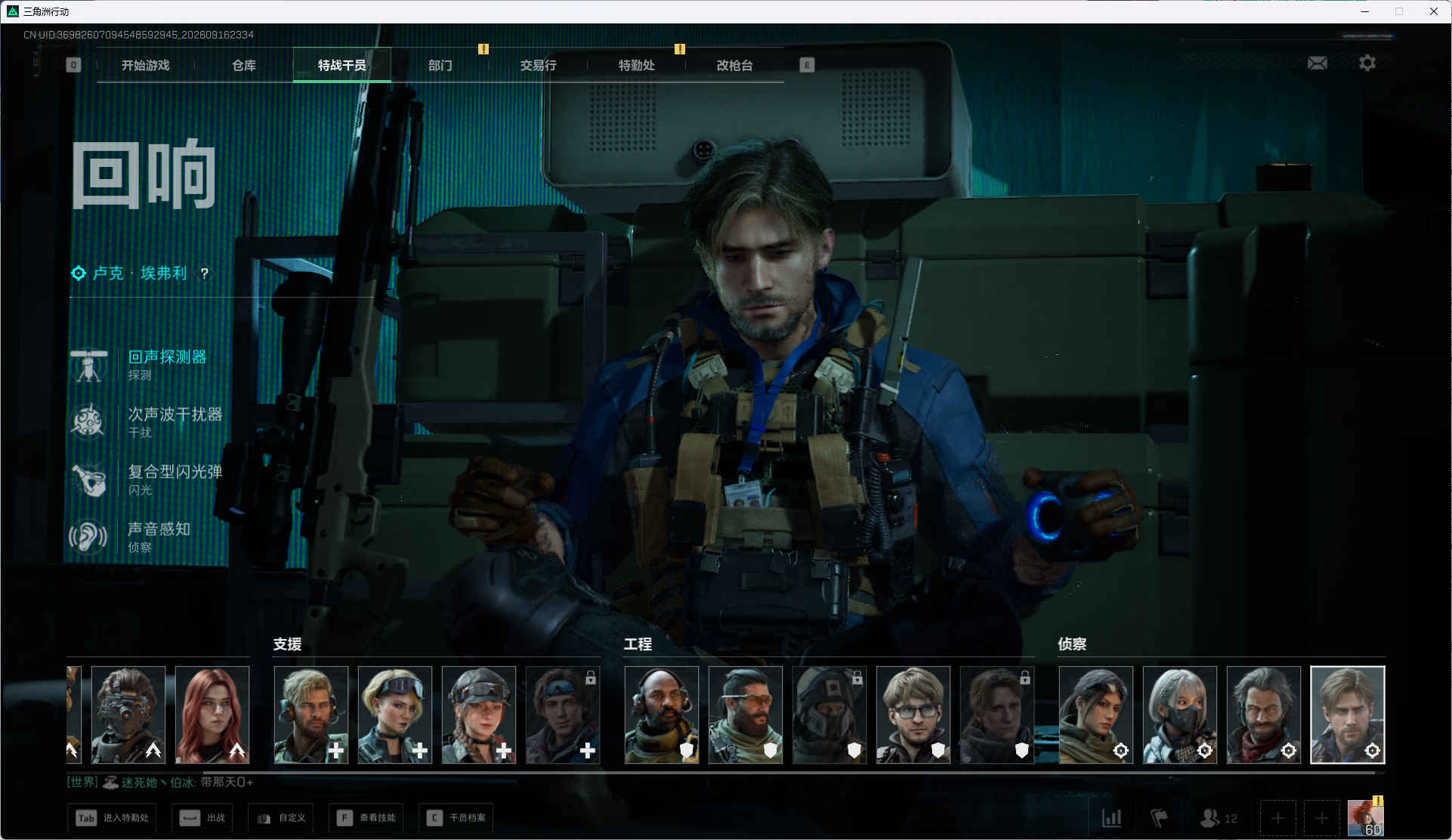Choose the bald engineer wearing headphones
Image resolution: width=1452 pixels, height=840 pixels.
point(662,715)
